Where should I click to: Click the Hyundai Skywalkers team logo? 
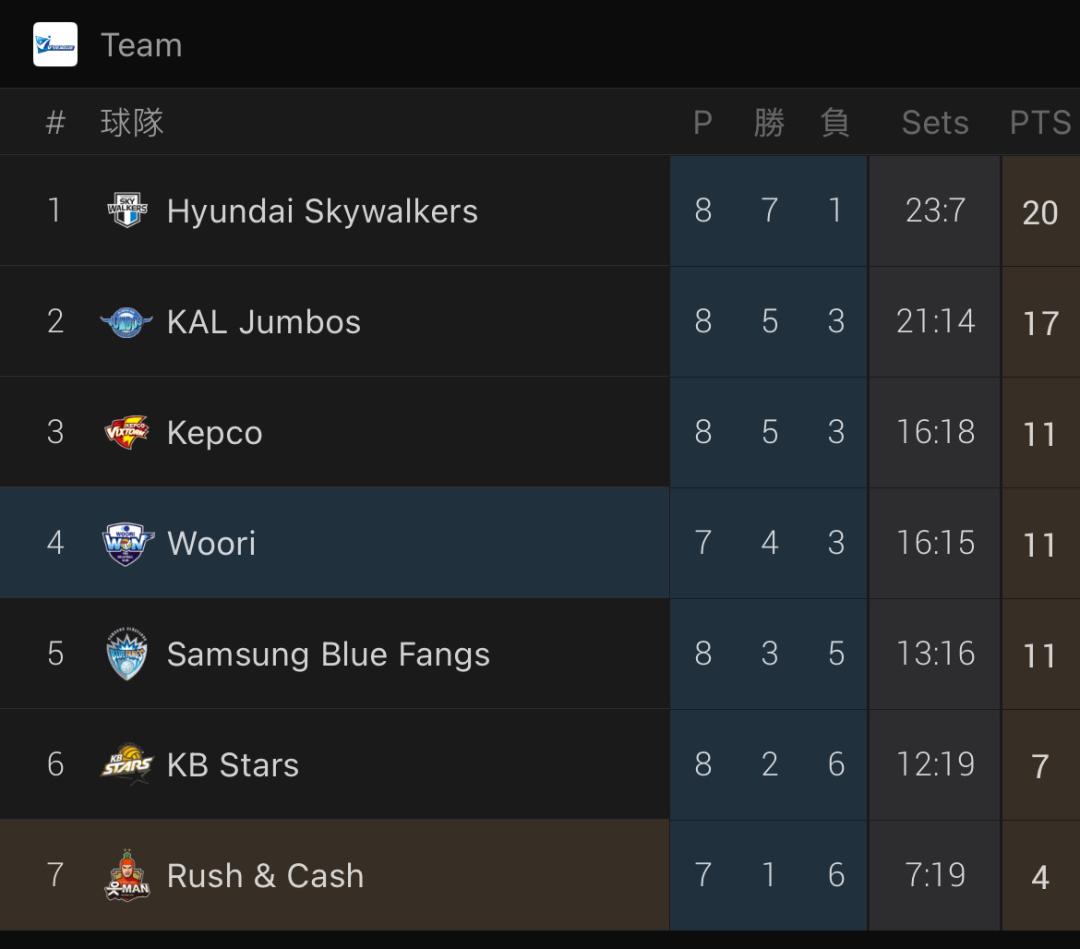(x=127, y=210)
